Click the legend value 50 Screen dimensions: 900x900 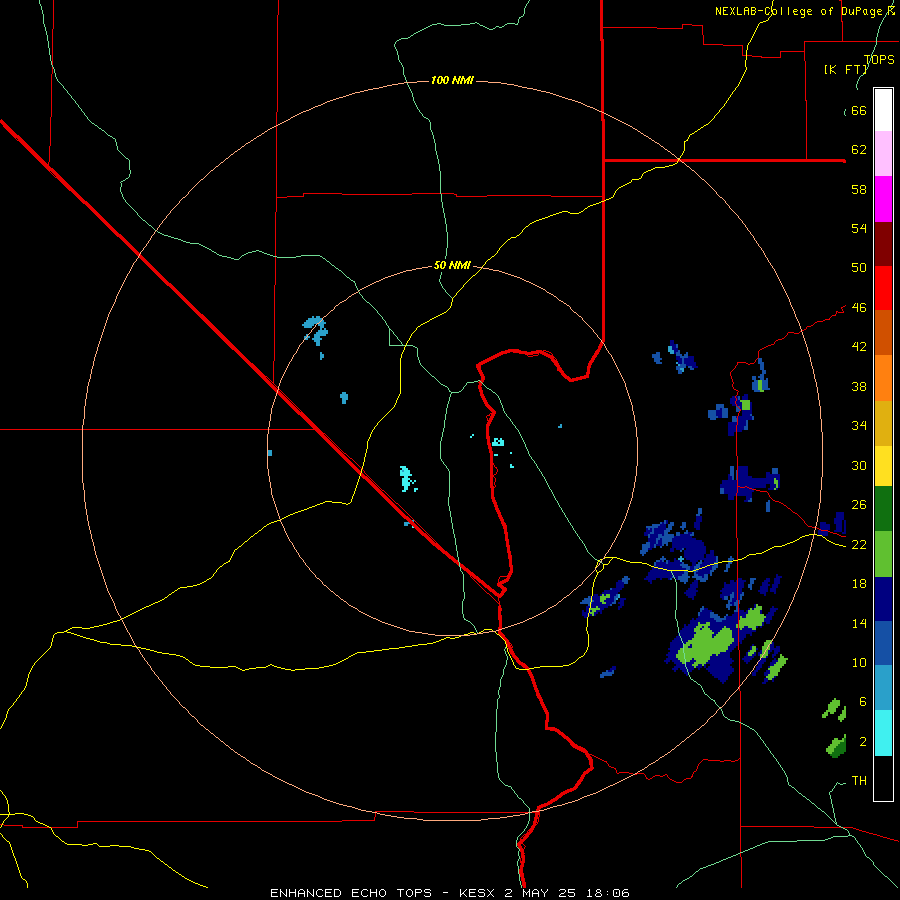[859, 267]
